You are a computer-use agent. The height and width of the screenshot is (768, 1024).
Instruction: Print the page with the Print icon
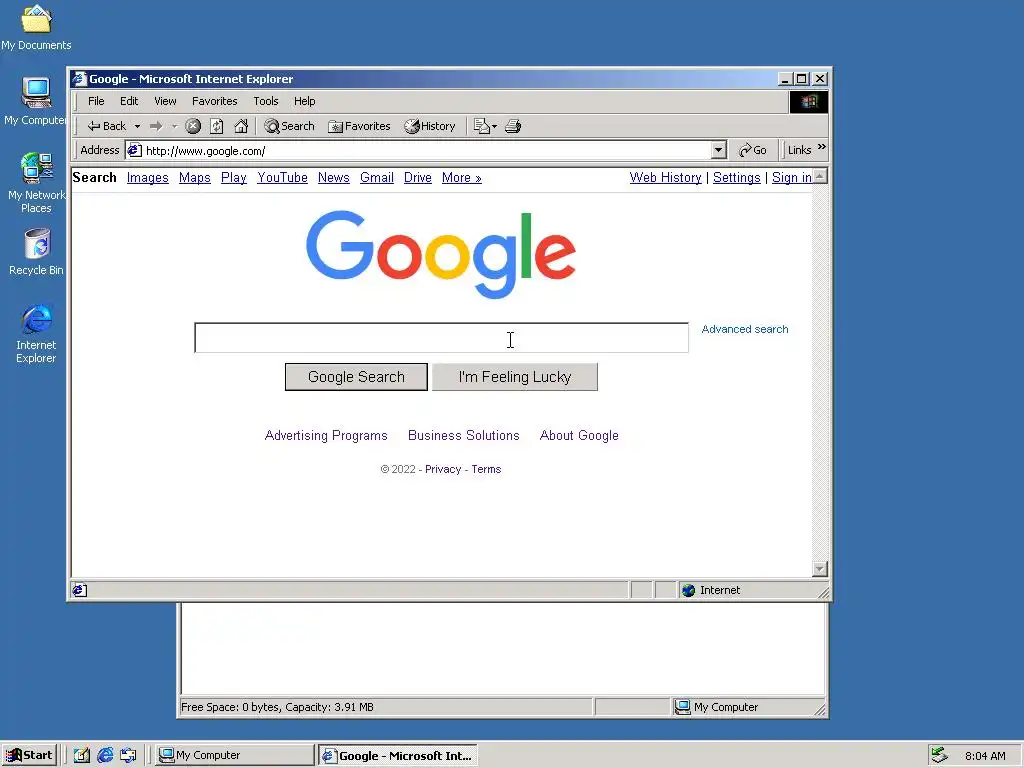pyautogui.click(x=513, y=126)
